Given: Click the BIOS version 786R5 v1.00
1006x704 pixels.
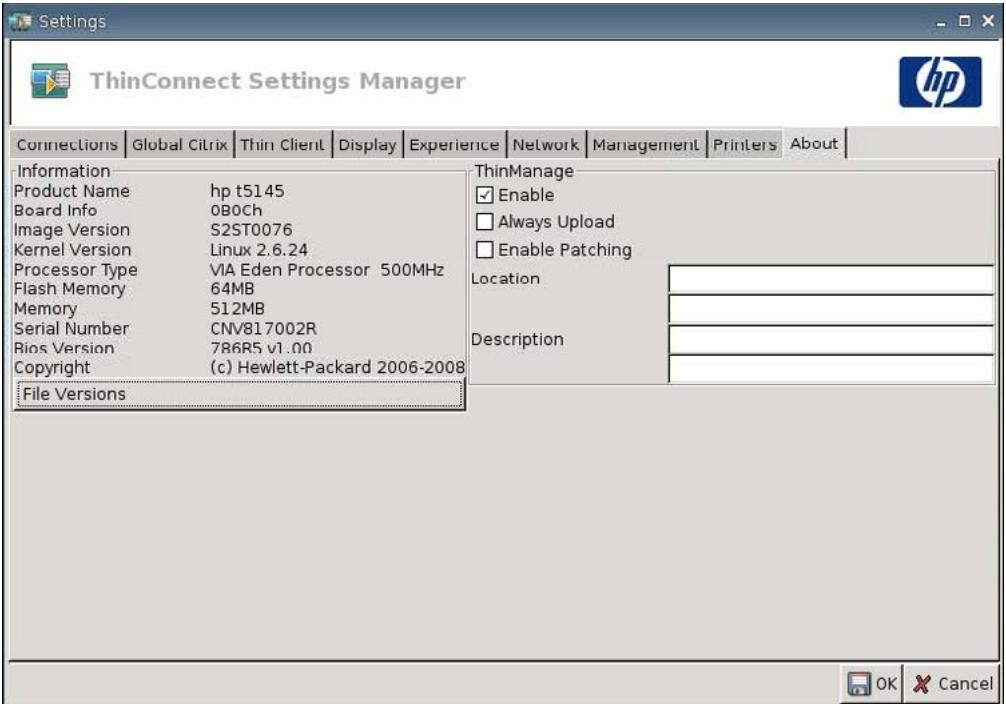Looking at the screenshot, I should coord(261,348).
